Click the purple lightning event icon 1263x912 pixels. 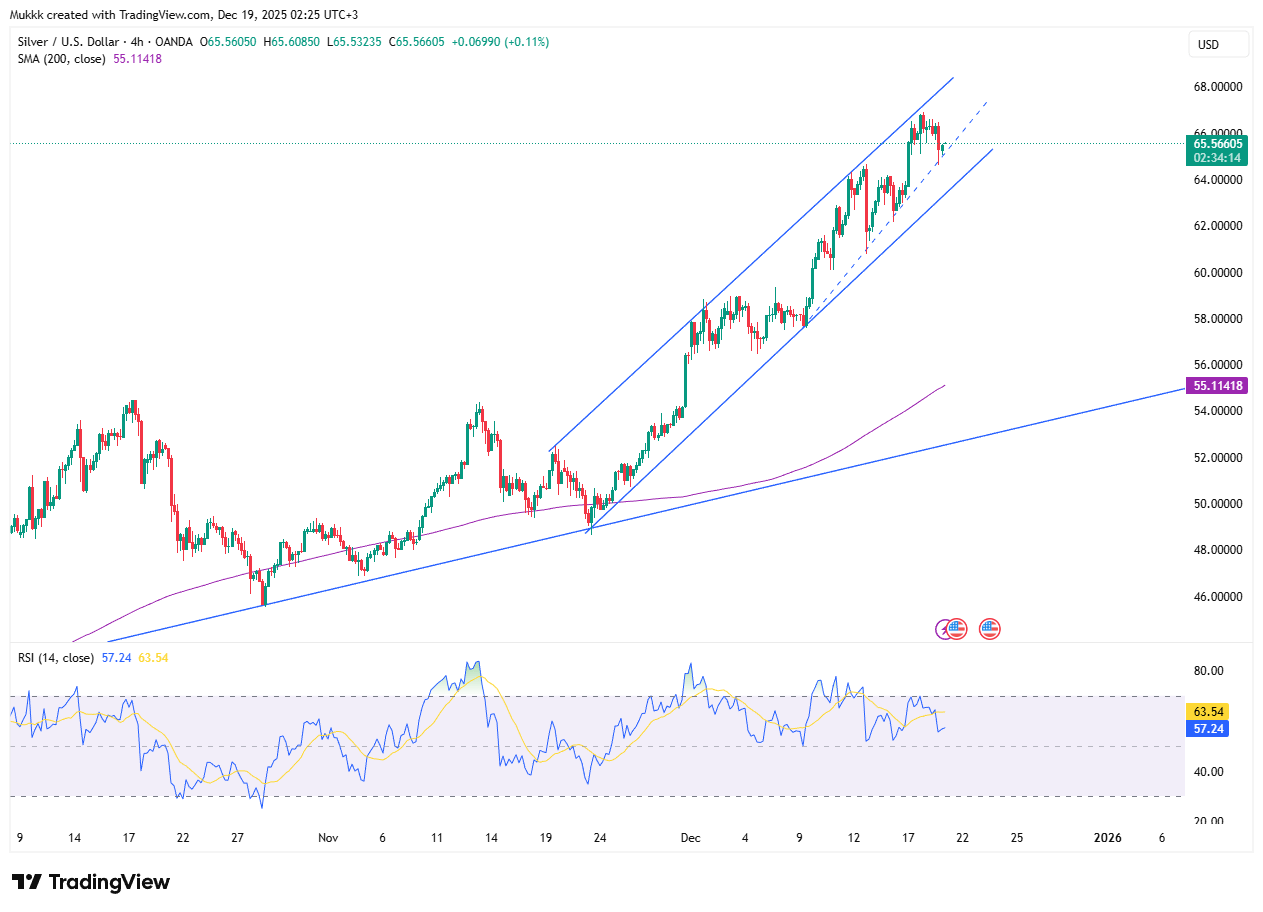(x=943, y=629)
